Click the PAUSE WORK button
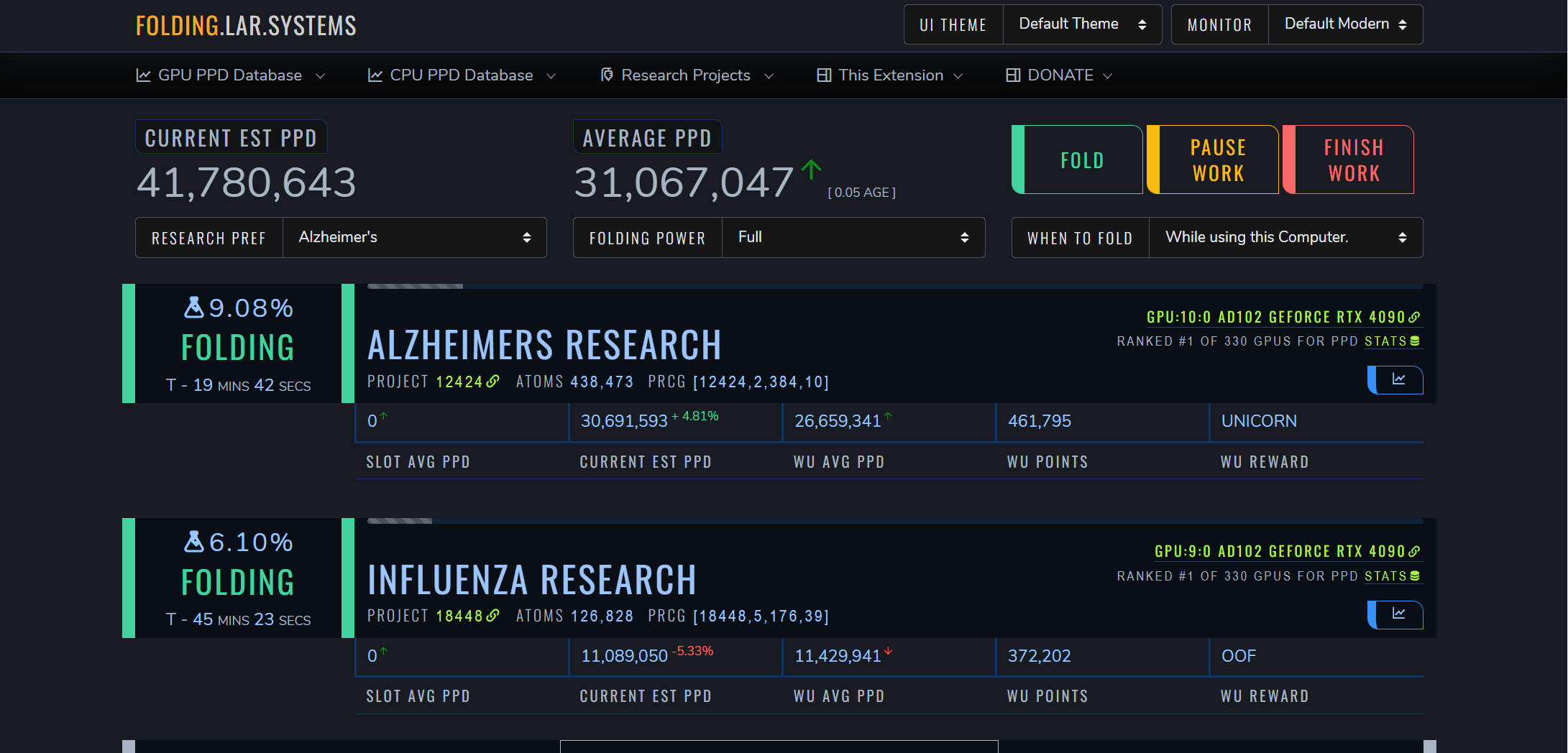Screen dimensions: 1568x753 tap(1213, 160)
